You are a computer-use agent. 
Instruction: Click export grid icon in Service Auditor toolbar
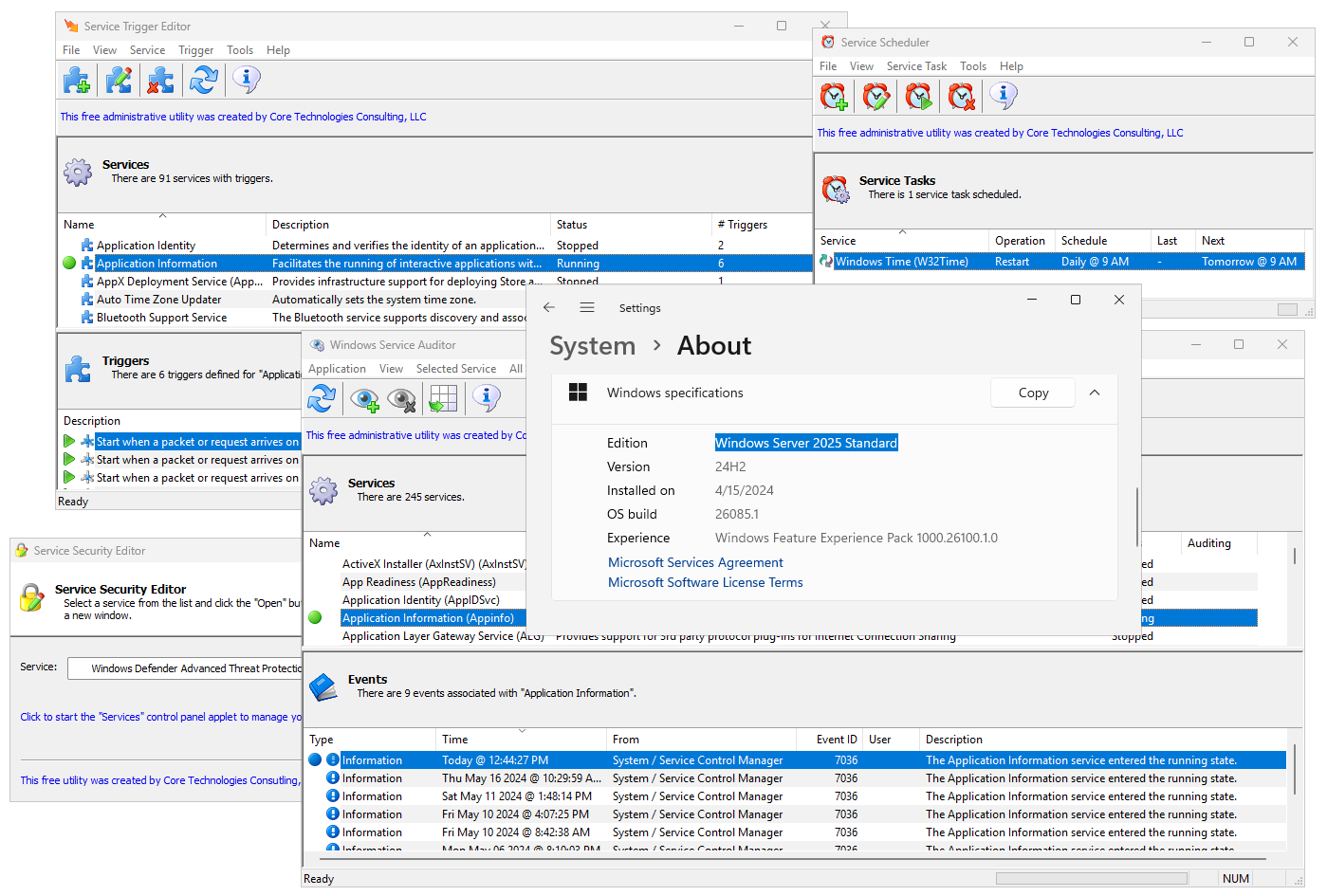(x=443, y=398)
